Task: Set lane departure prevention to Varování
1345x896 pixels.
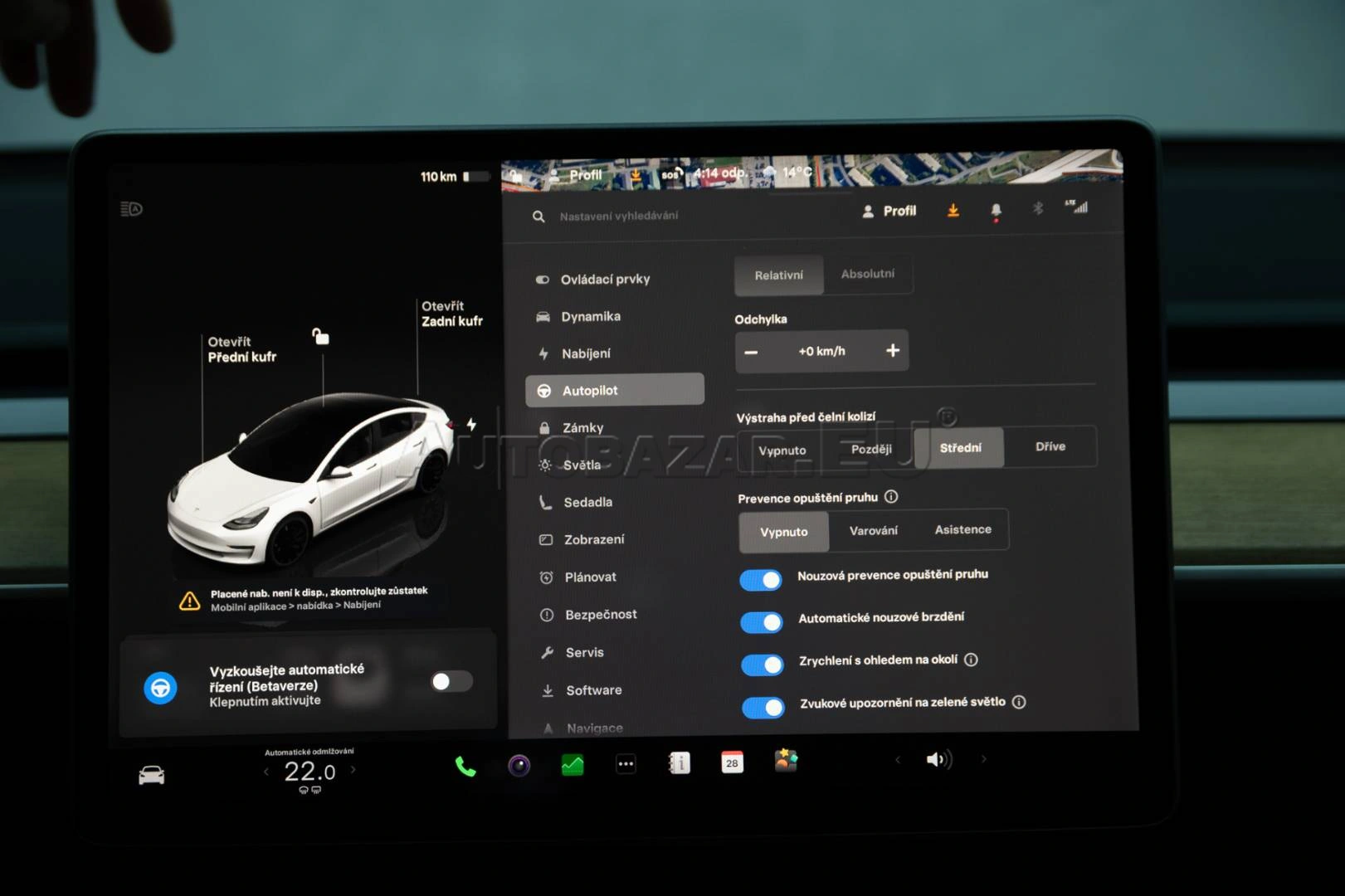Action: click(x=874, y=531)
